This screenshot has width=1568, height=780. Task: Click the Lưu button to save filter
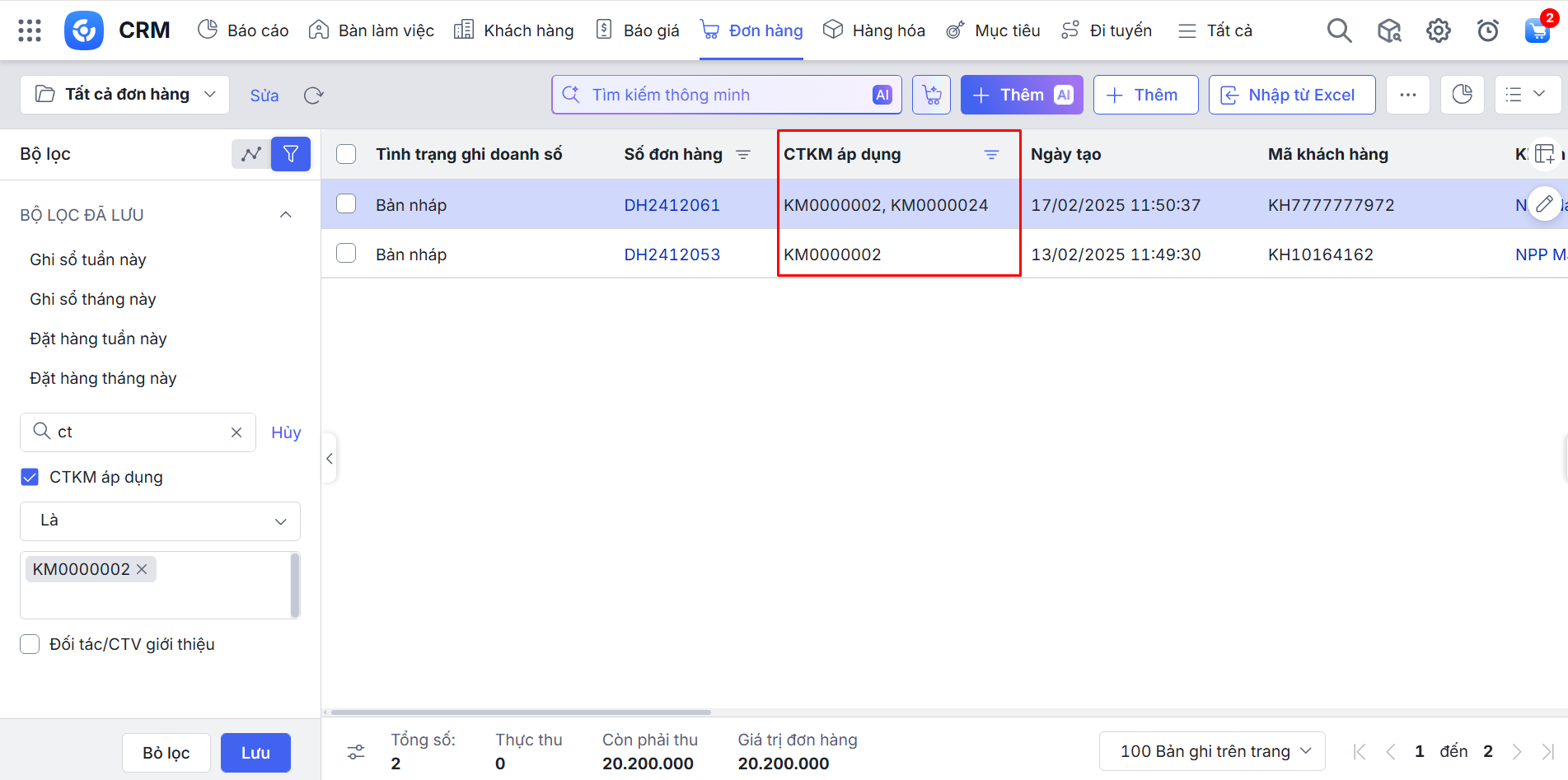tap(255, 753)
